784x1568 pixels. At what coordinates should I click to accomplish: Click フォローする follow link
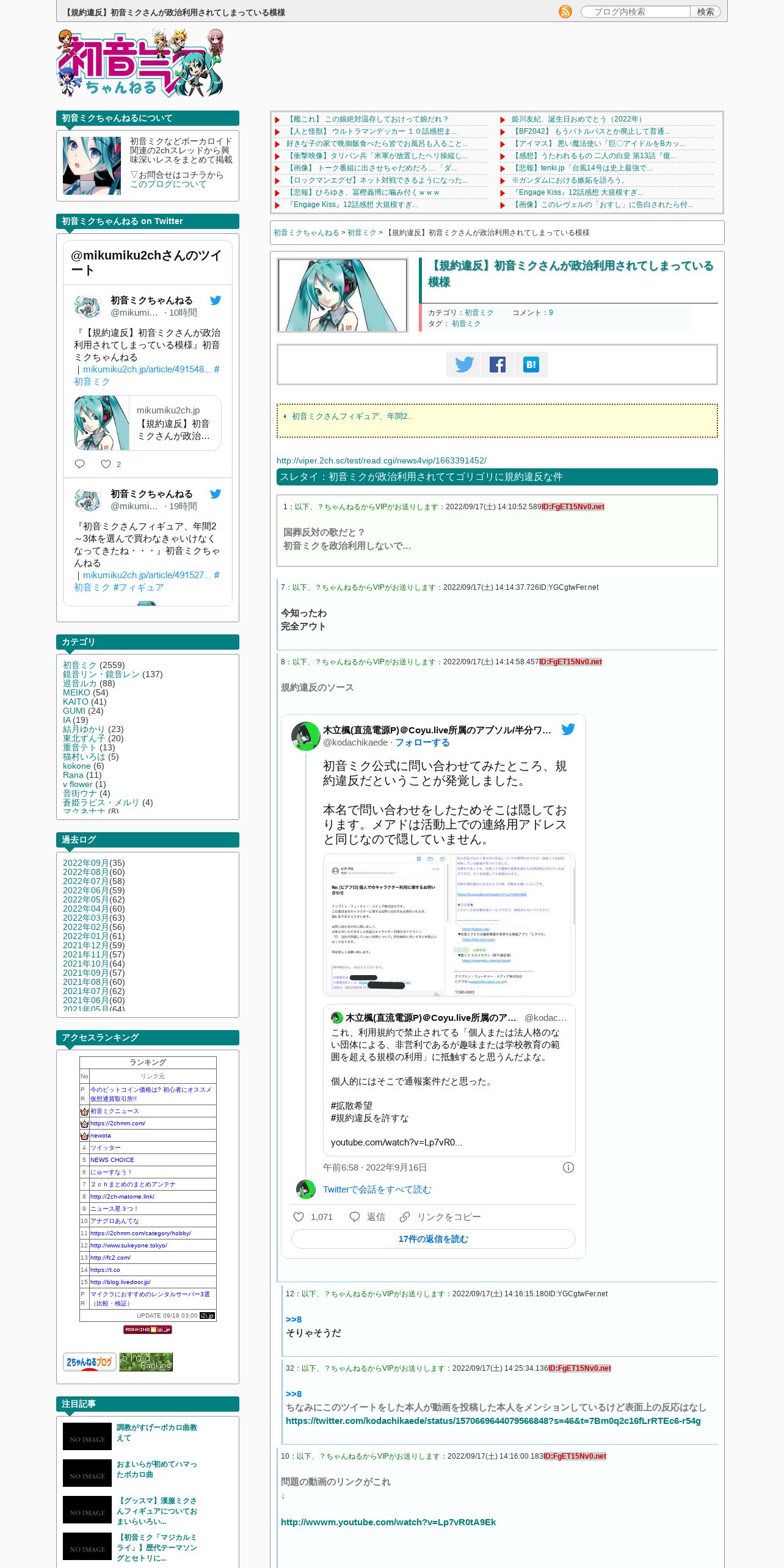click(x=423, y=742)
